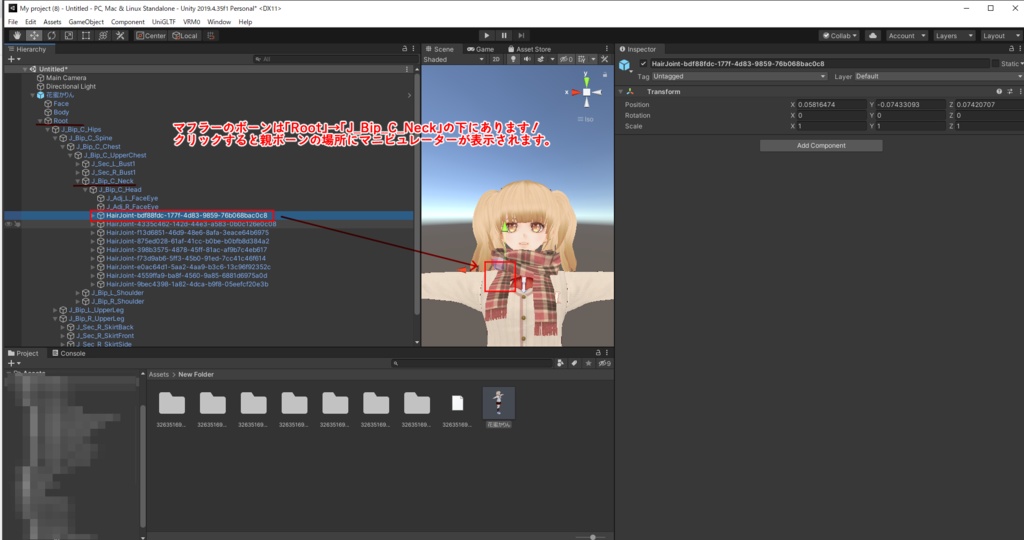This screenshot has width=1024, height=540.
Task: Toggle the Inspector panel lock
Action: 1011,49
